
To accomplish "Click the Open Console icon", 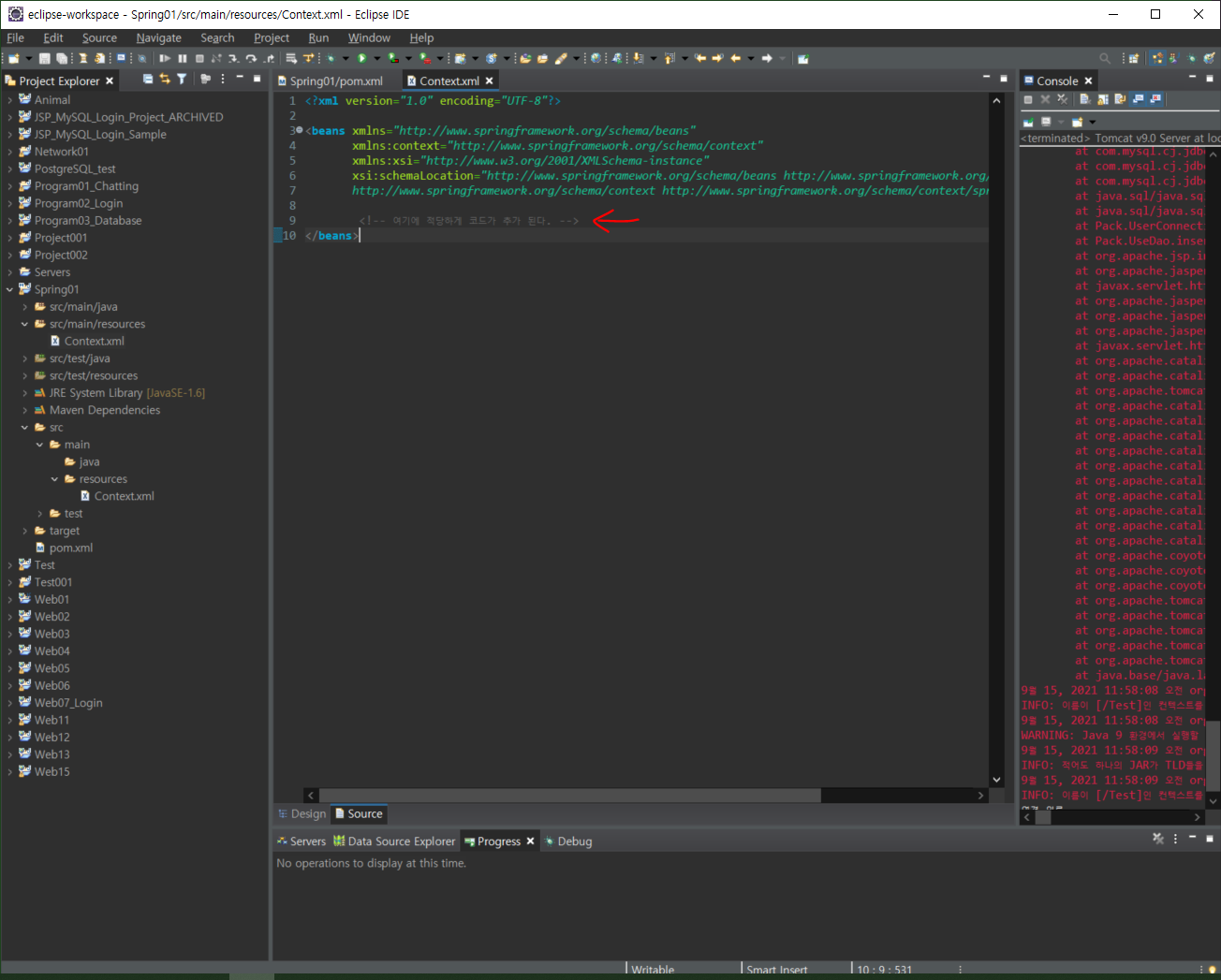I will [x=1078, y=122].
